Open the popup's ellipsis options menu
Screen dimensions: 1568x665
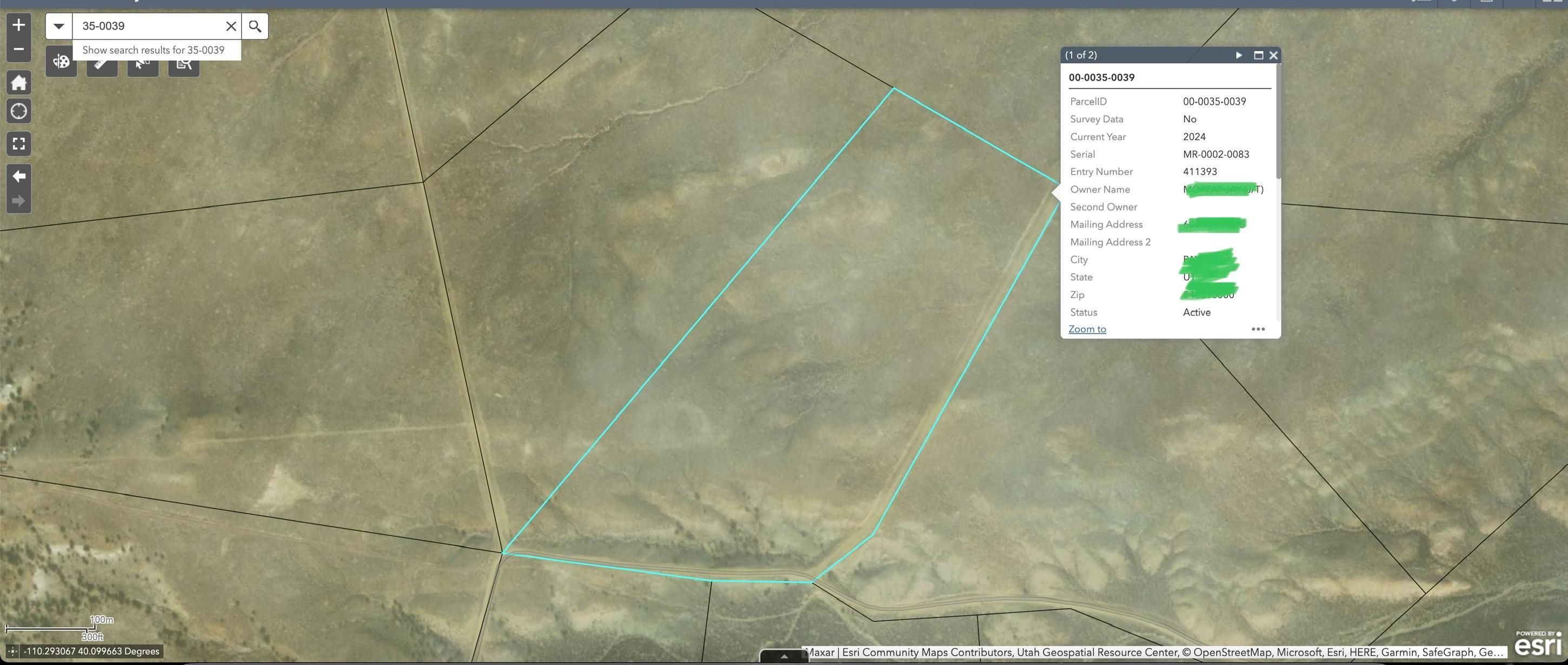click(x=1258, y=329)
